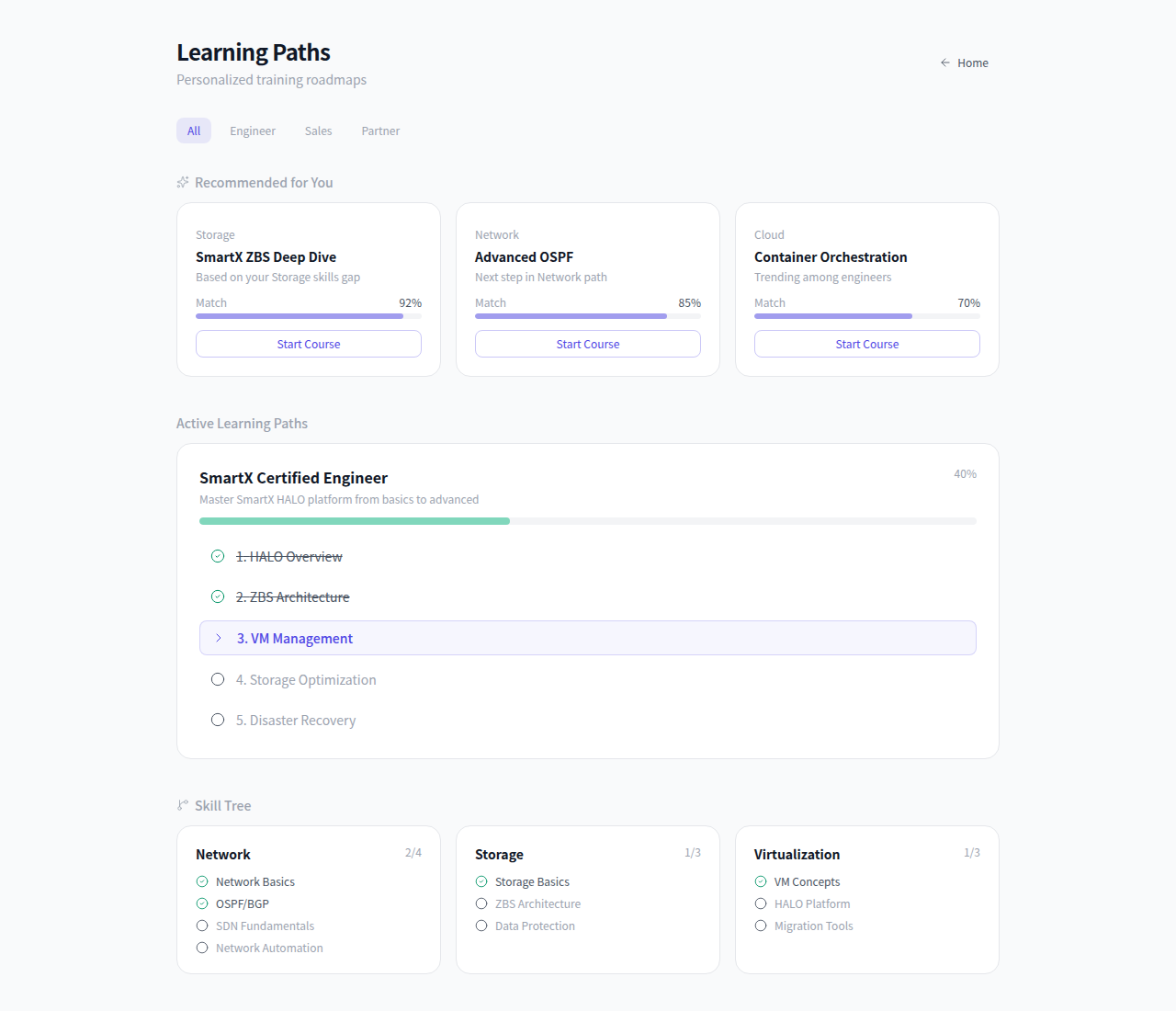This screenshot has width=1176, height=1011.
Task: Click the check icon beside OSPF/BGP skill
Action: [202, 903]
